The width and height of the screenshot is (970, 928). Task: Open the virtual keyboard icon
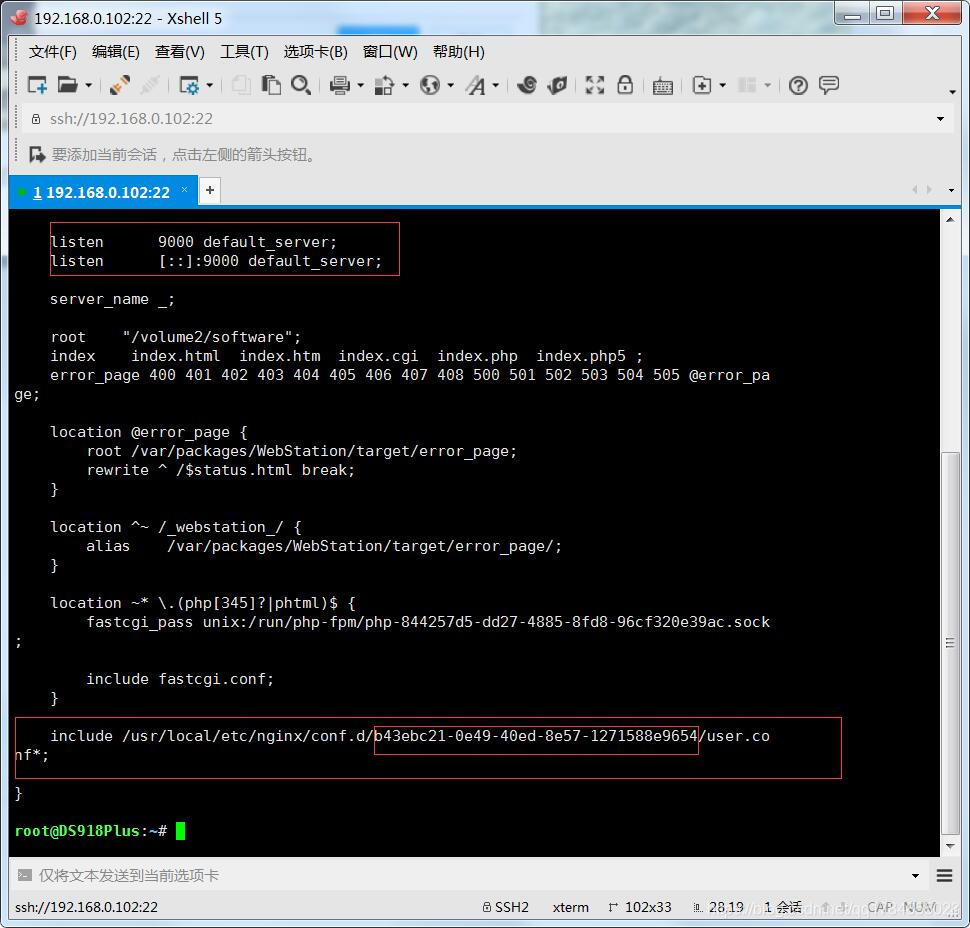coord(662,86)
